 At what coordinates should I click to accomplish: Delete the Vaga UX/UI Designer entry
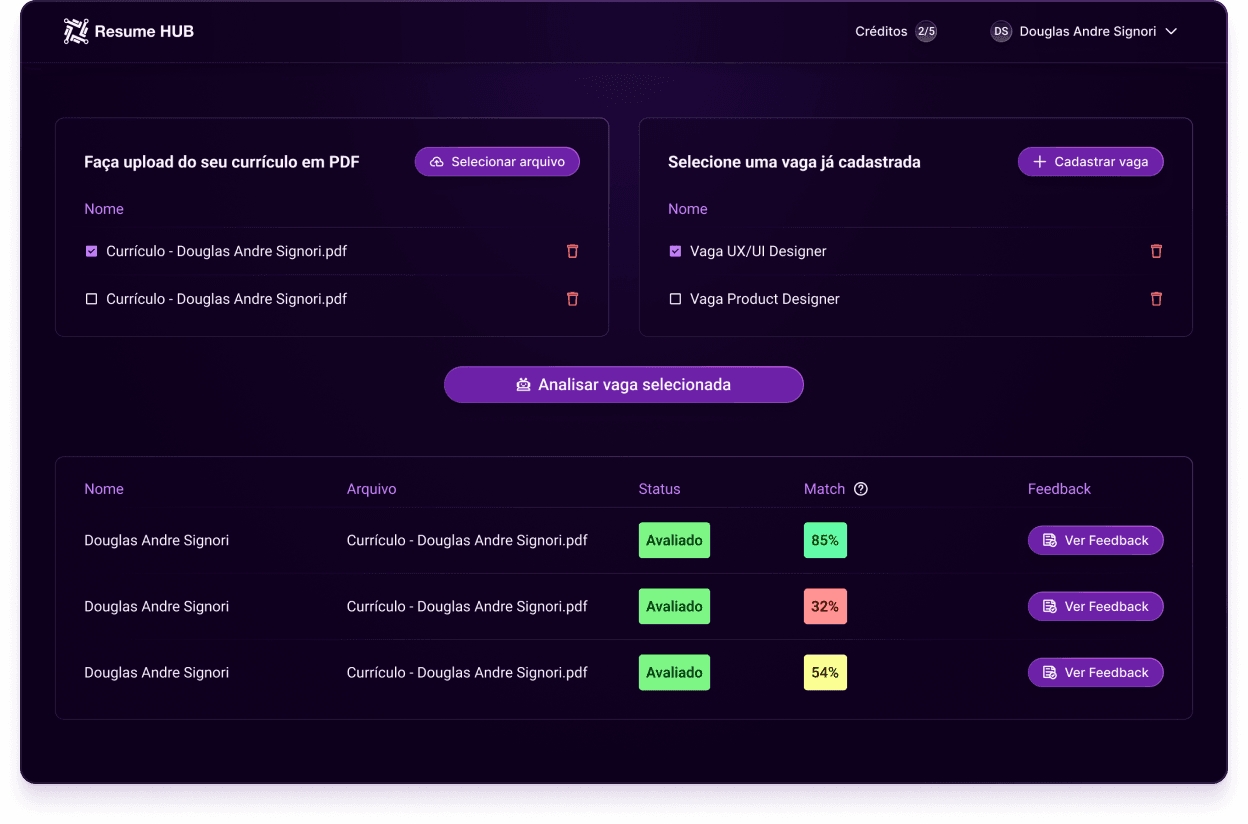(x=1156, y=251)
